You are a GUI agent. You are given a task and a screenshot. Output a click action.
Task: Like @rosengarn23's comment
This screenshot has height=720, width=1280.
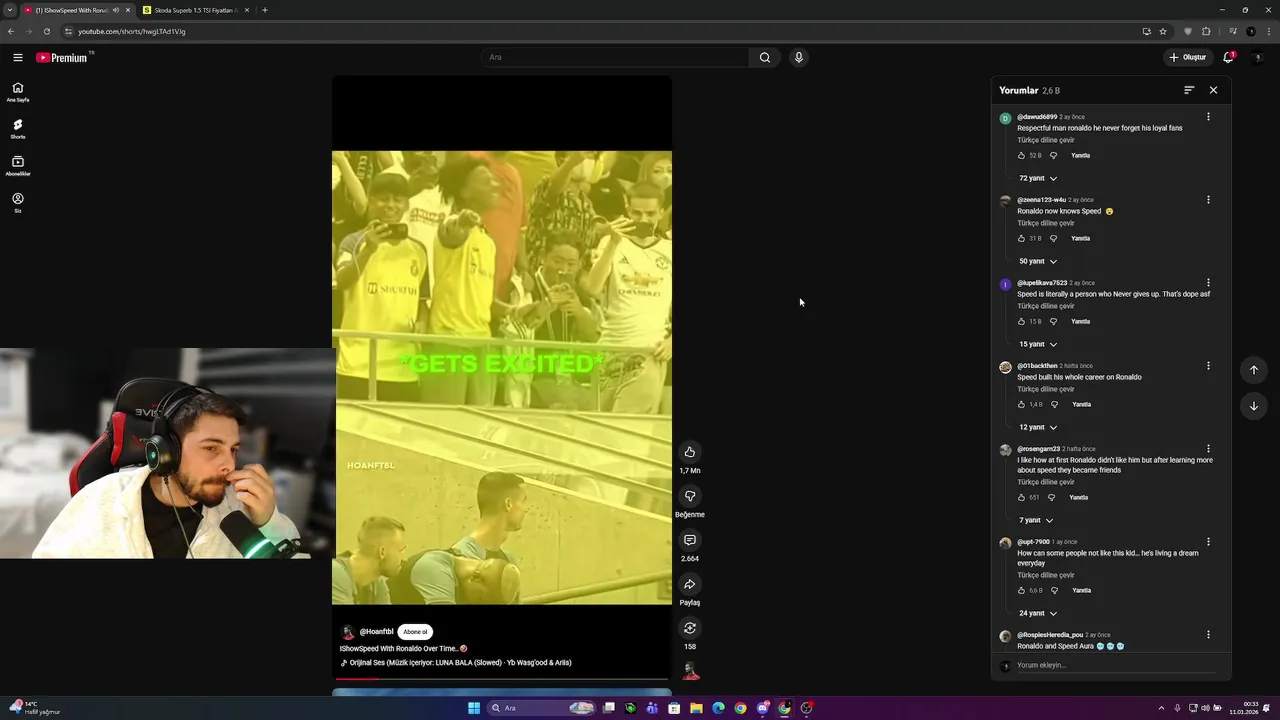[1021, 497]
